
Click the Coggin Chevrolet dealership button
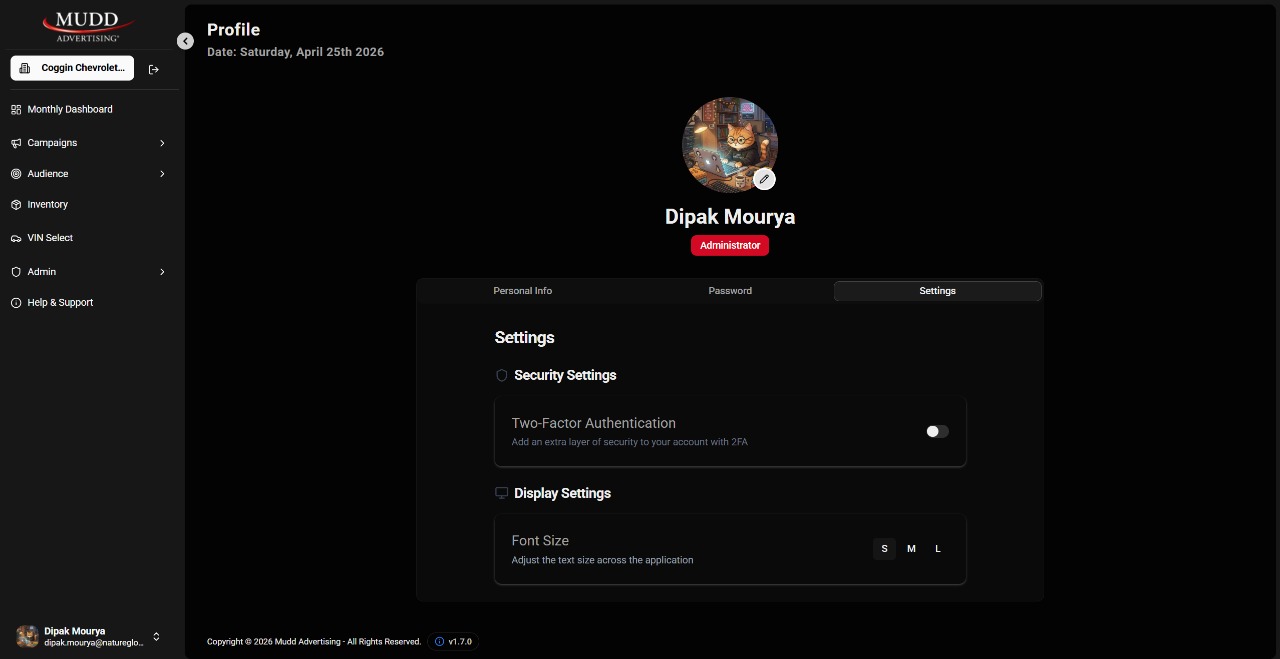(72, 68)
